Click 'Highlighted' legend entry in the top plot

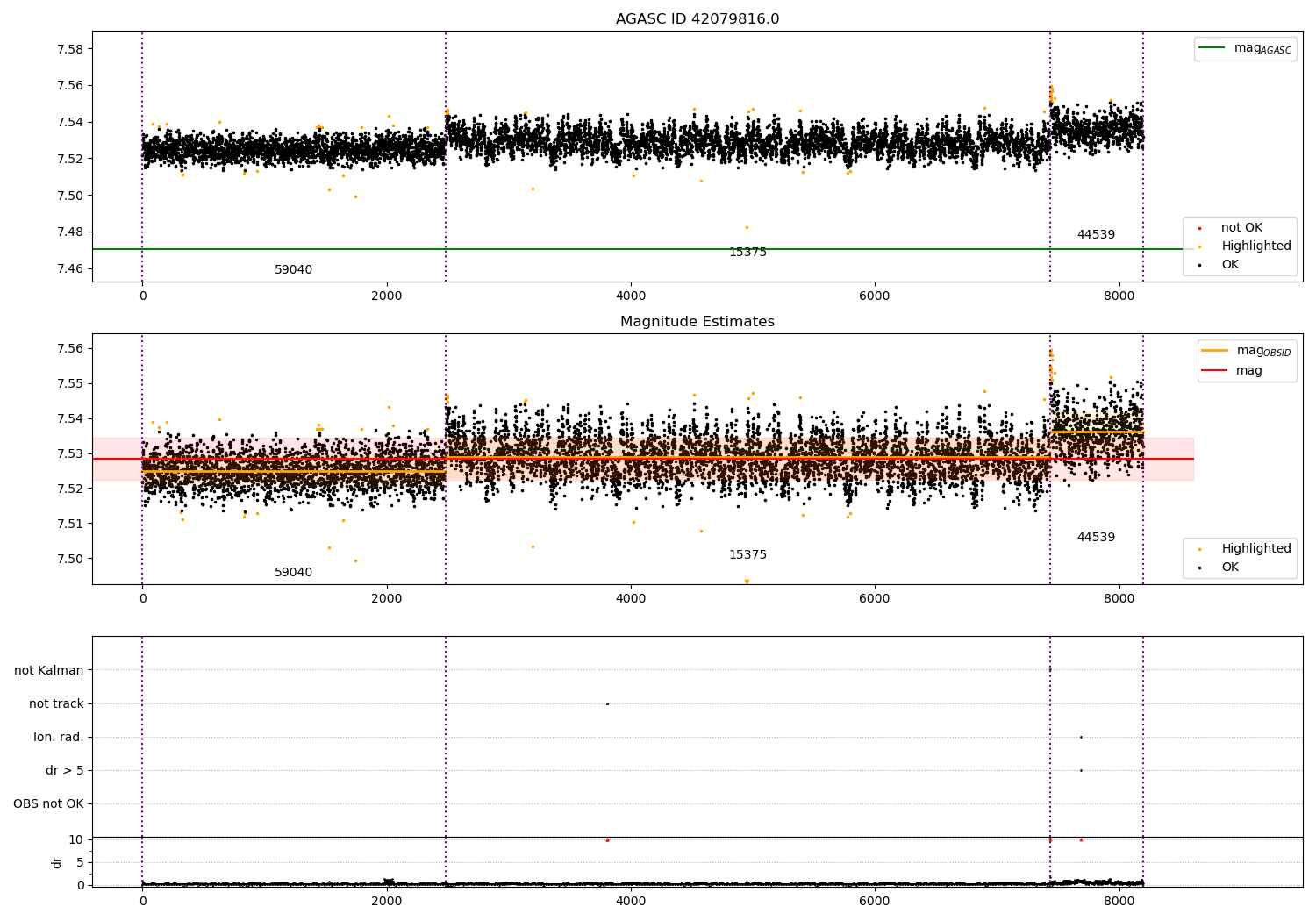point(1244,246)
